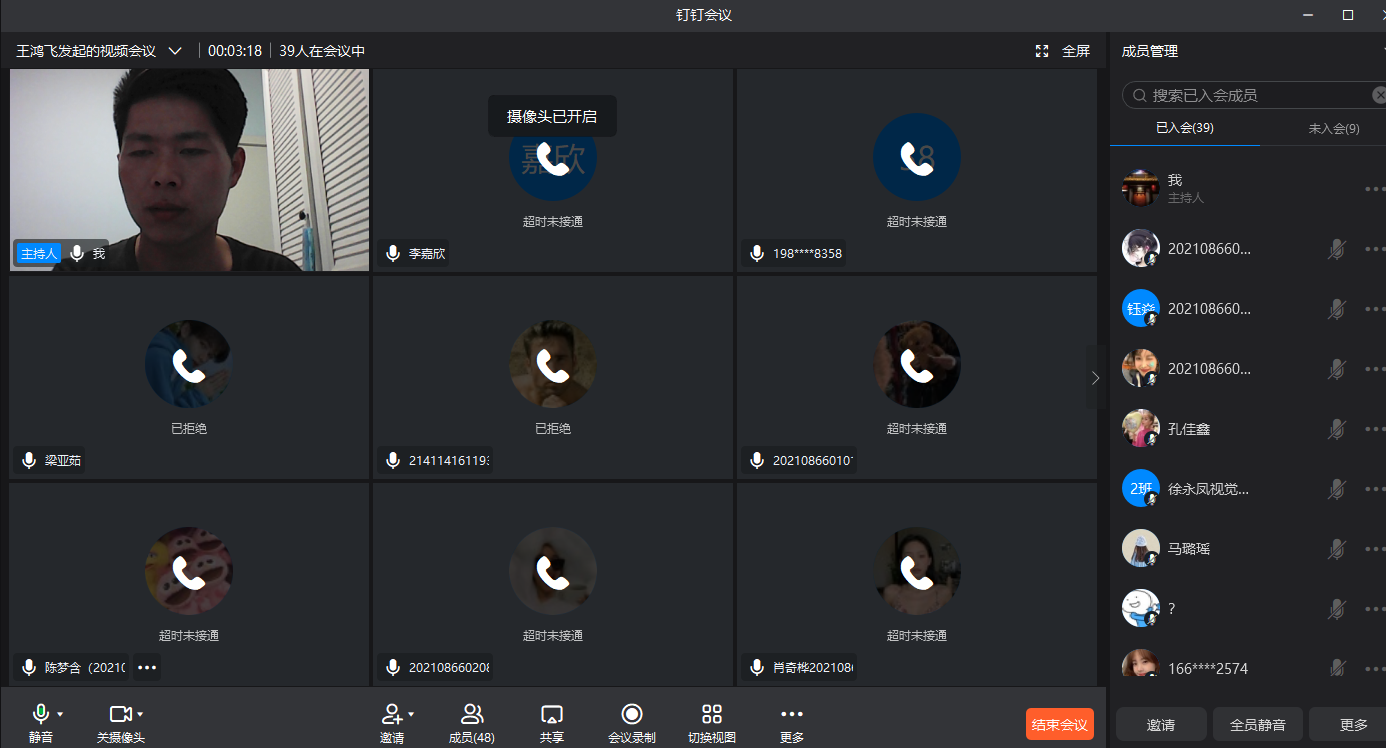The image size is (1386, 748).
Task: Open the switch view layout icon
Action: click(711, 714)
